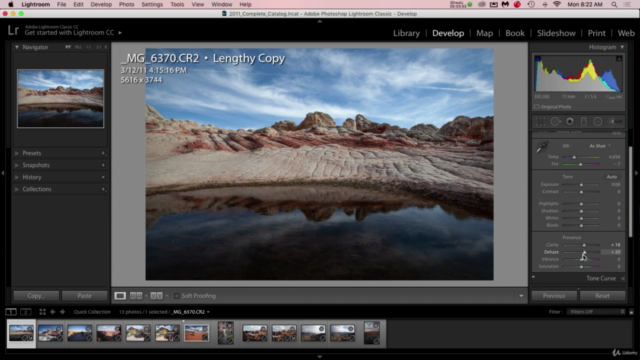Switch to Before/After top-bottom view
The width and height of the screenshot is (640, 360).
pyautogui.click(x=156, y=296)
